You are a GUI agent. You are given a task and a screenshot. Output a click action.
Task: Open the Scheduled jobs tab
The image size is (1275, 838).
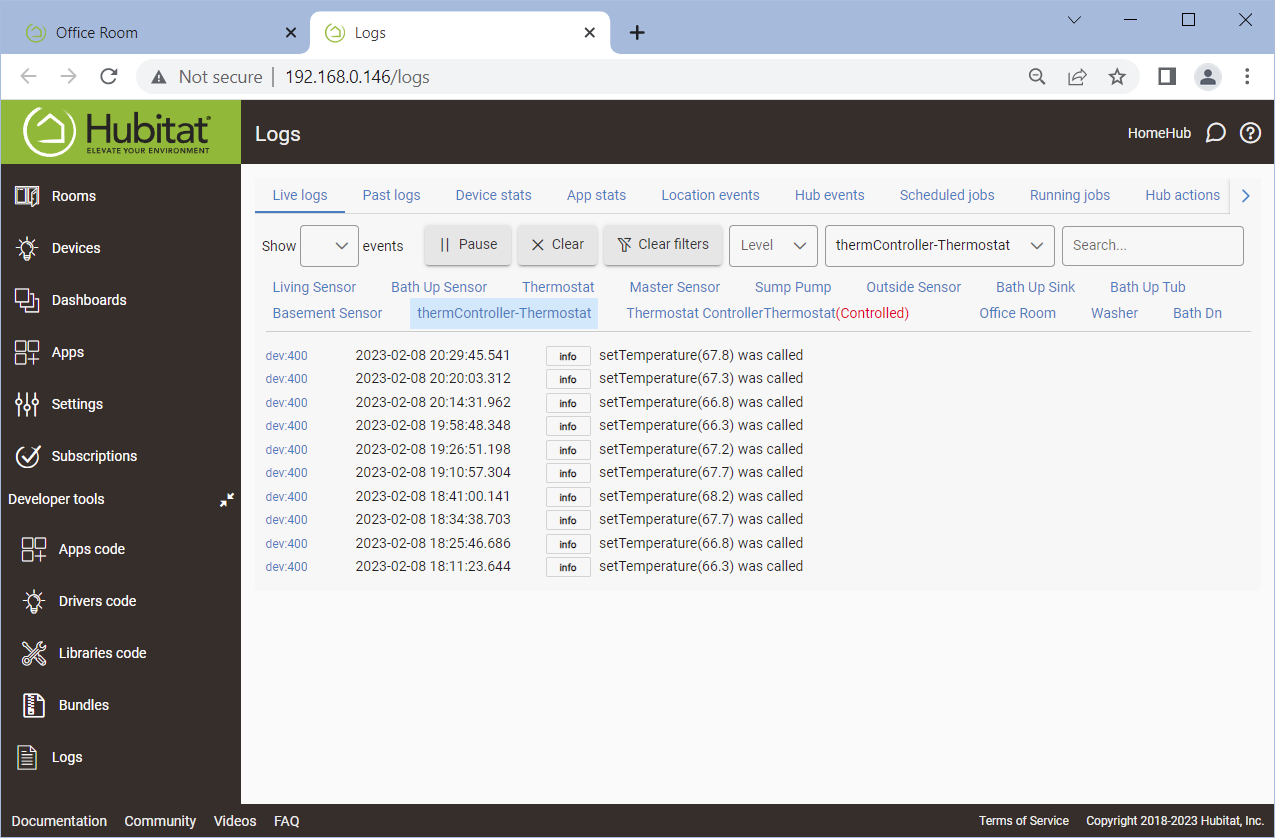tap(946, 195)
